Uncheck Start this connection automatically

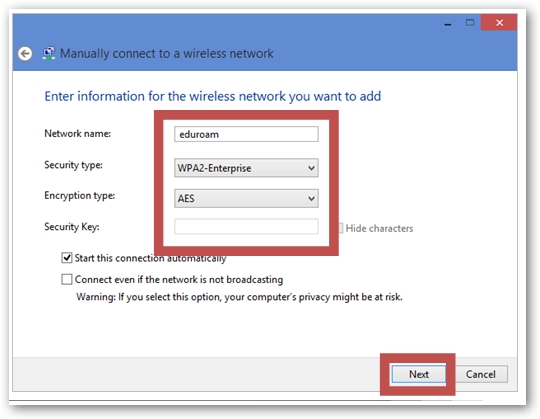[67, 258]
